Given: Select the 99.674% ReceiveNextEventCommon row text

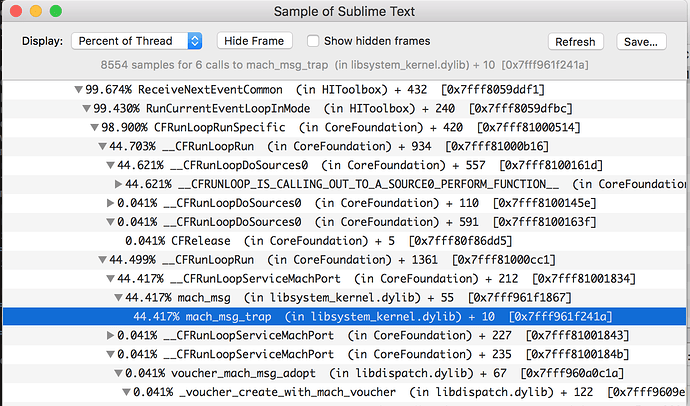Looking at the screenshot, I should click(315, 90).
